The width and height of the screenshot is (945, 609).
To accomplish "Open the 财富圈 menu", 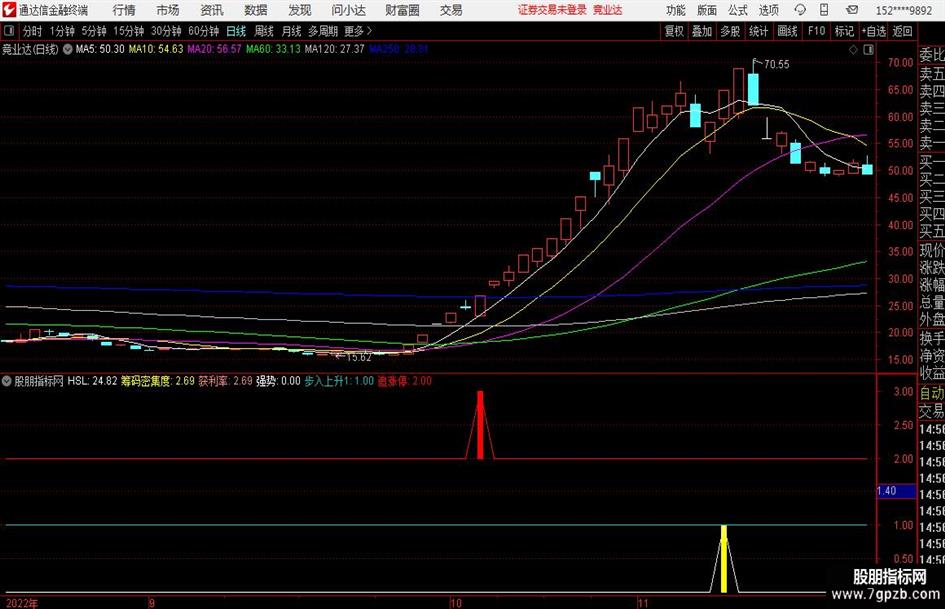I will 402,10.
